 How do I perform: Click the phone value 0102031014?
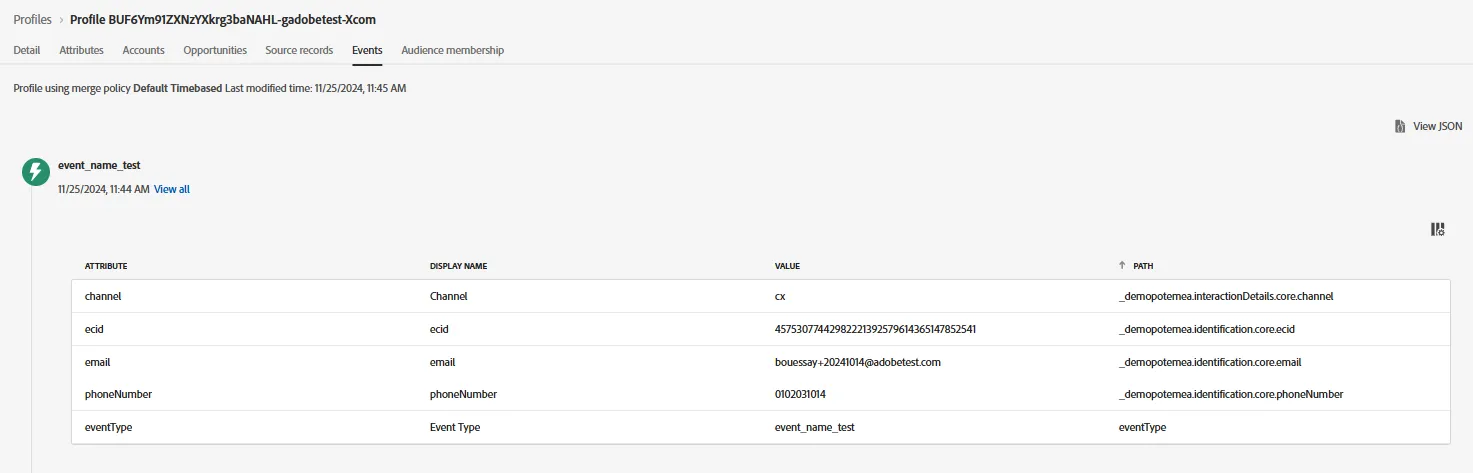[800, 394]
